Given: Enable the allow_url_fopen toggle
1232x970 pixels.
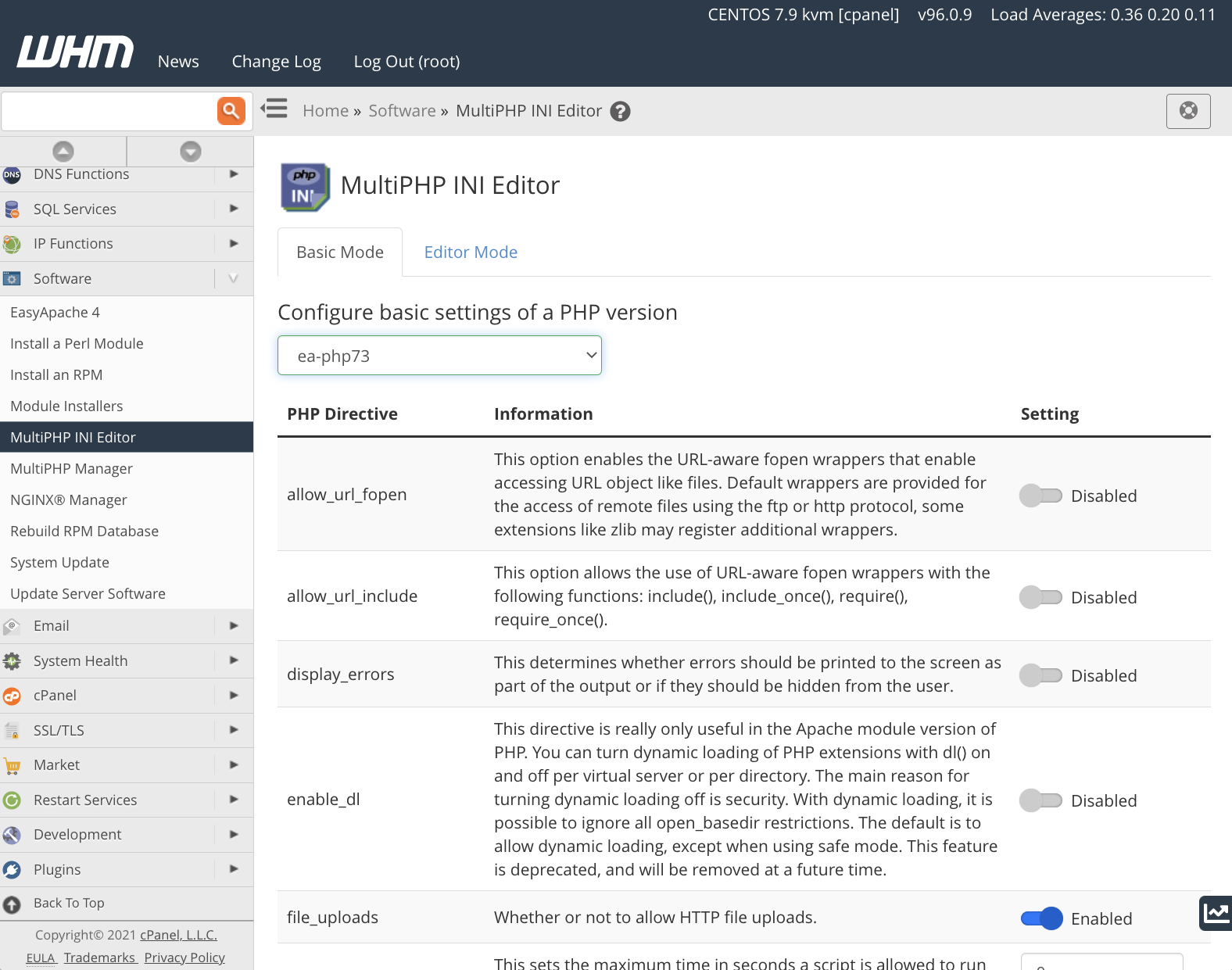Looking at the screenshot, I should coord(1040,496).
